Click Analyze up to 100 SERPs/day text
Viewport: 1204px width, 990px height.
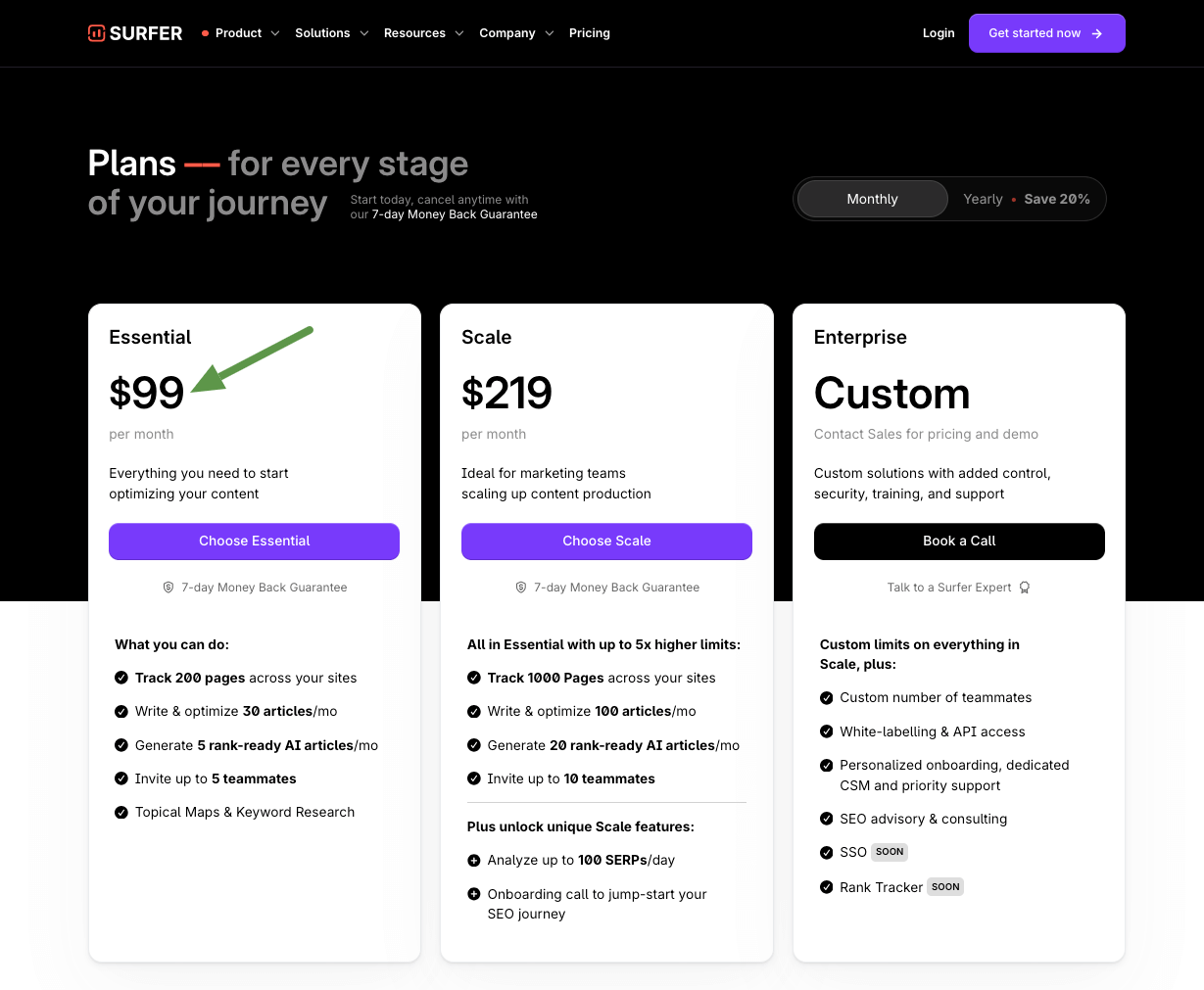tap(581, 861)
